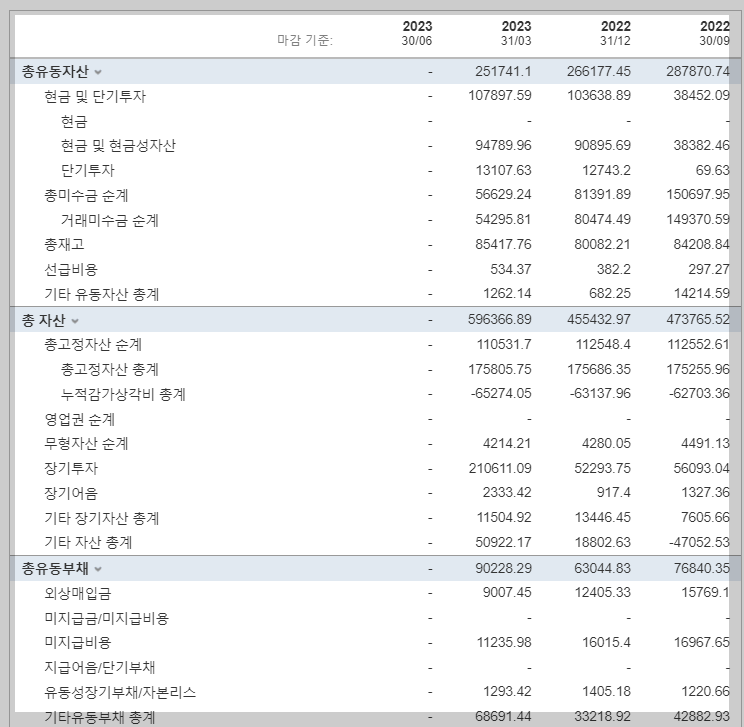The image size is (744, 727).
Task: Click the 마감 기준: label
Action: [x=305, y=40]
